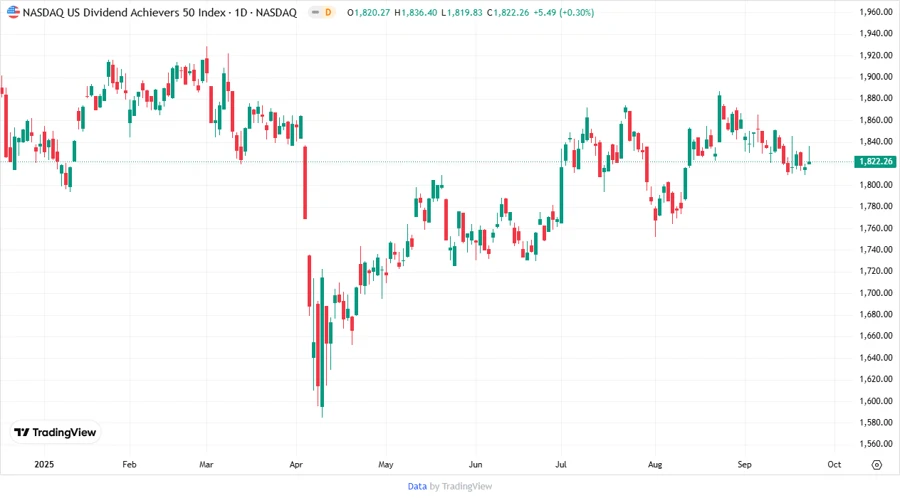
Task: Click the 1,840.00 price axis label
Action: point(876,142)
